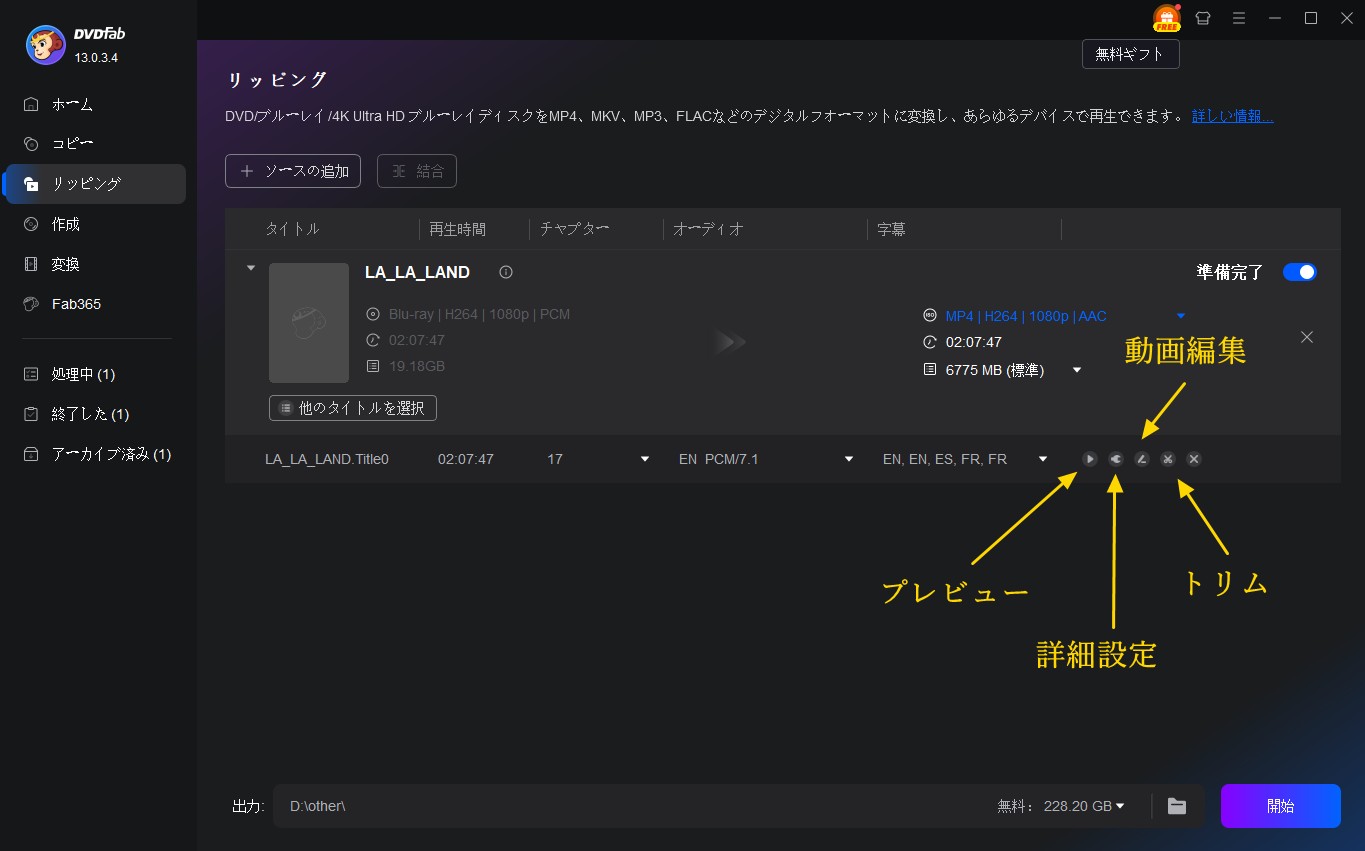This screenshot has height=851, width=1365.
Task: Show info icon next to LA_LA_LAND
Action: [x=506, y=272]
